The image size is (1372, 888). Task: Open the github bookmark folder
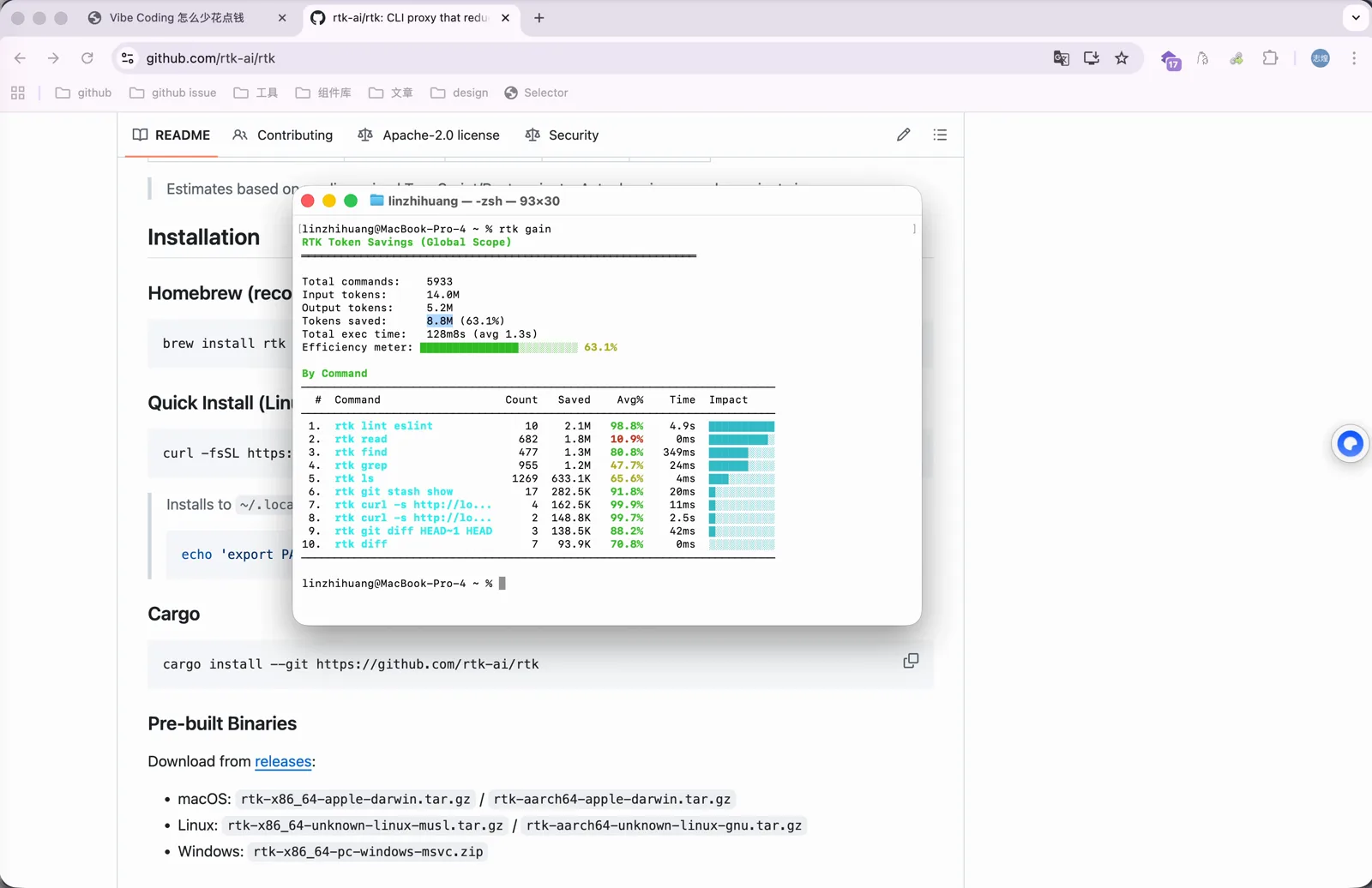click(x=83, y=93)
